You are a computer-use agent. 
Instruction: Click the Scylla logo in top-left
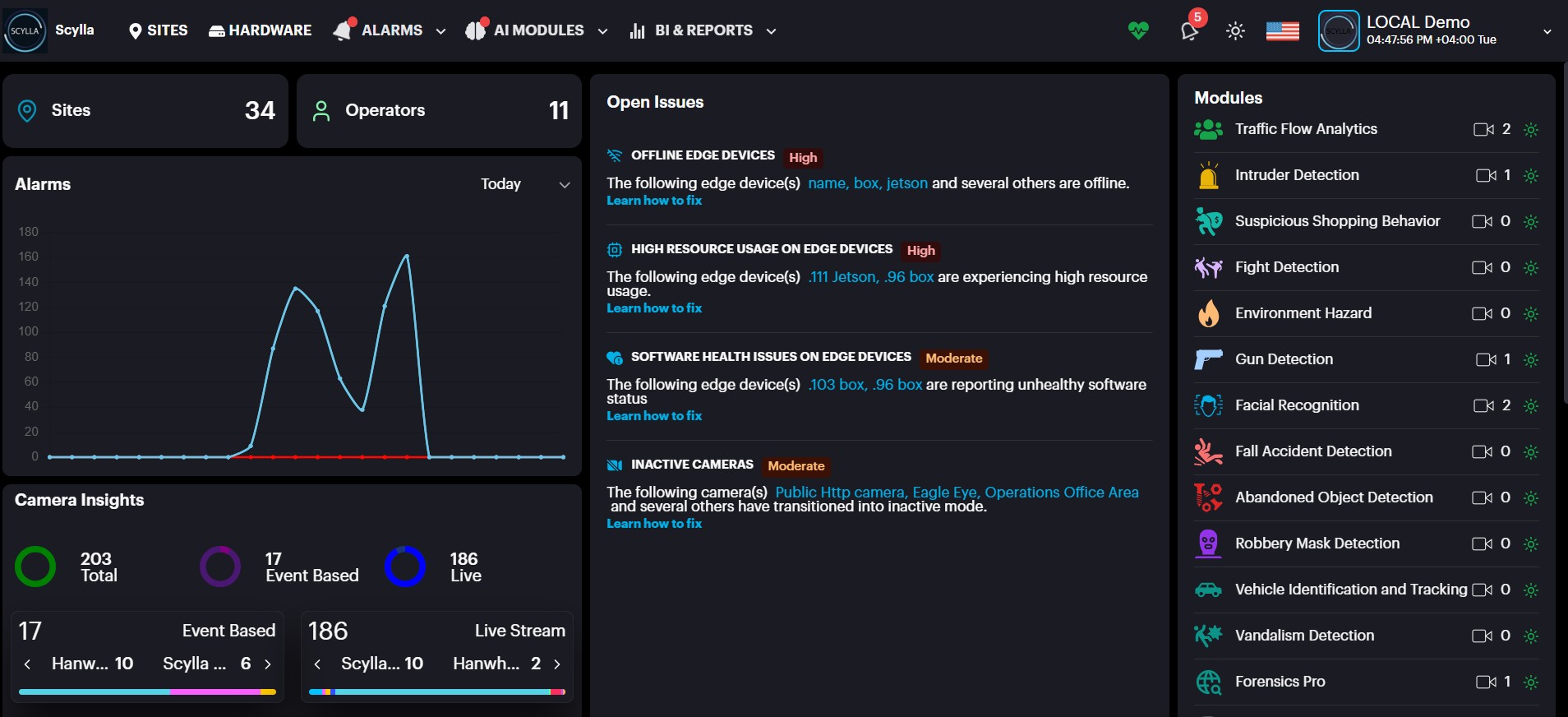[x=25, y=31]
